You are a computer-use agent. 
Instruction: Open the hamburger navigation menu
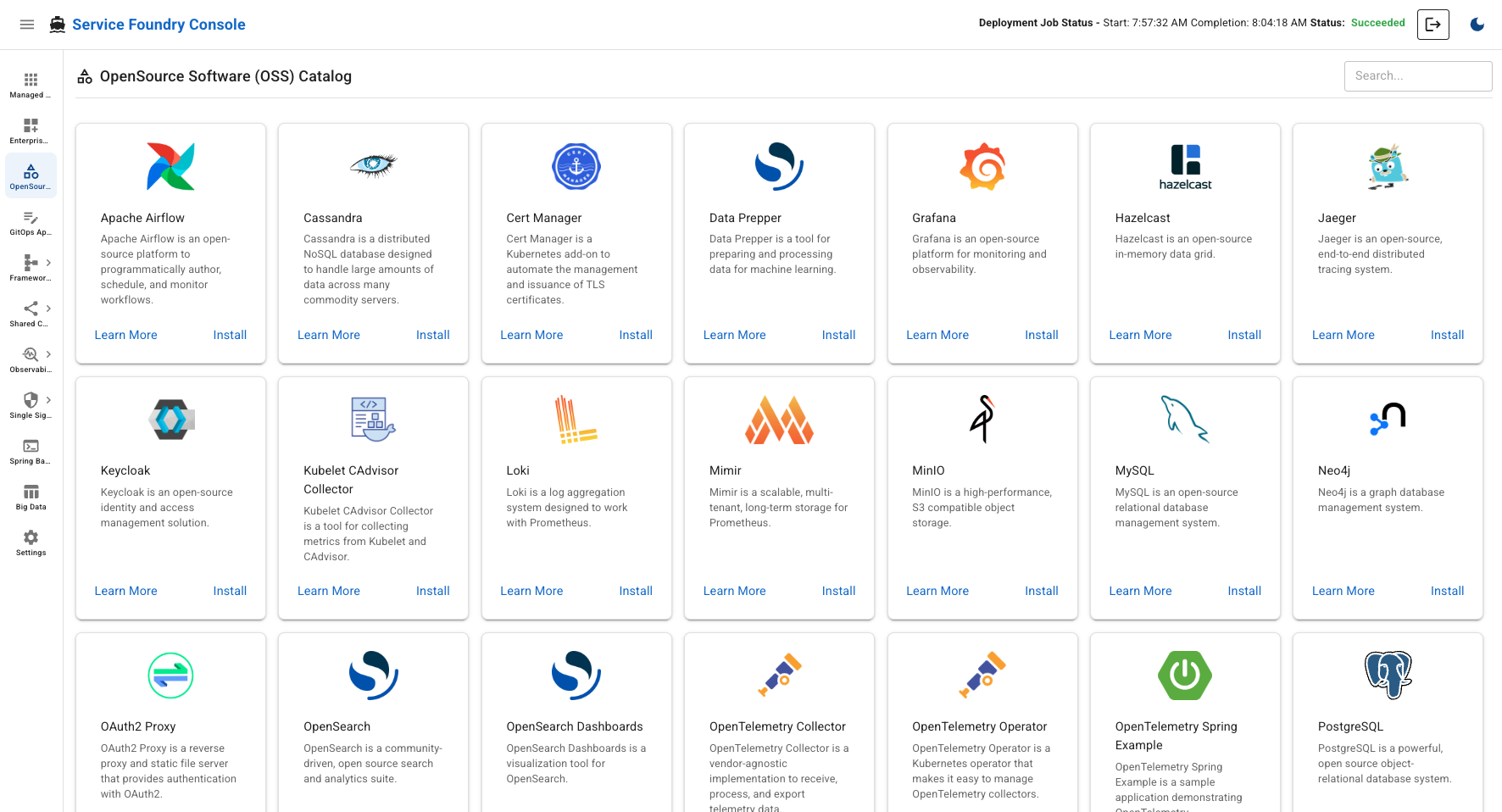point(27,25)
